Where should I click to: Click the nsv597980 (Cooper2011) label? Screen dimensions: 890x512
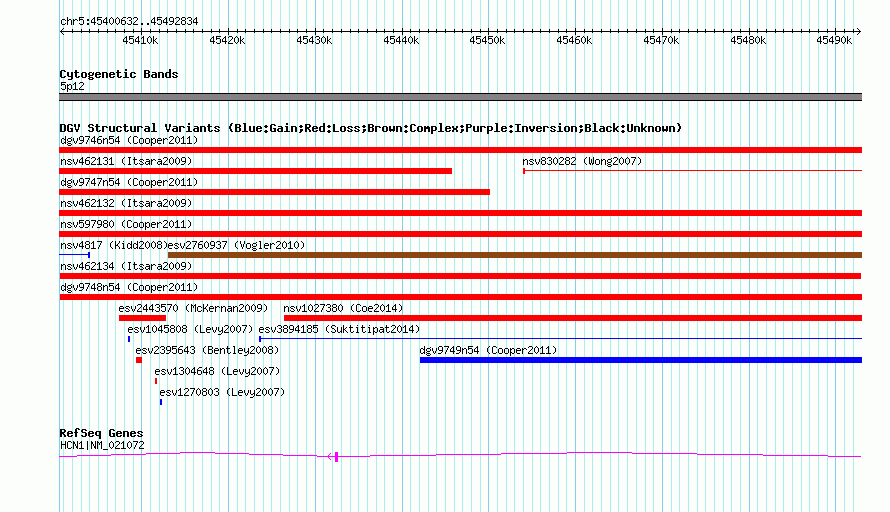pos(126,224)
